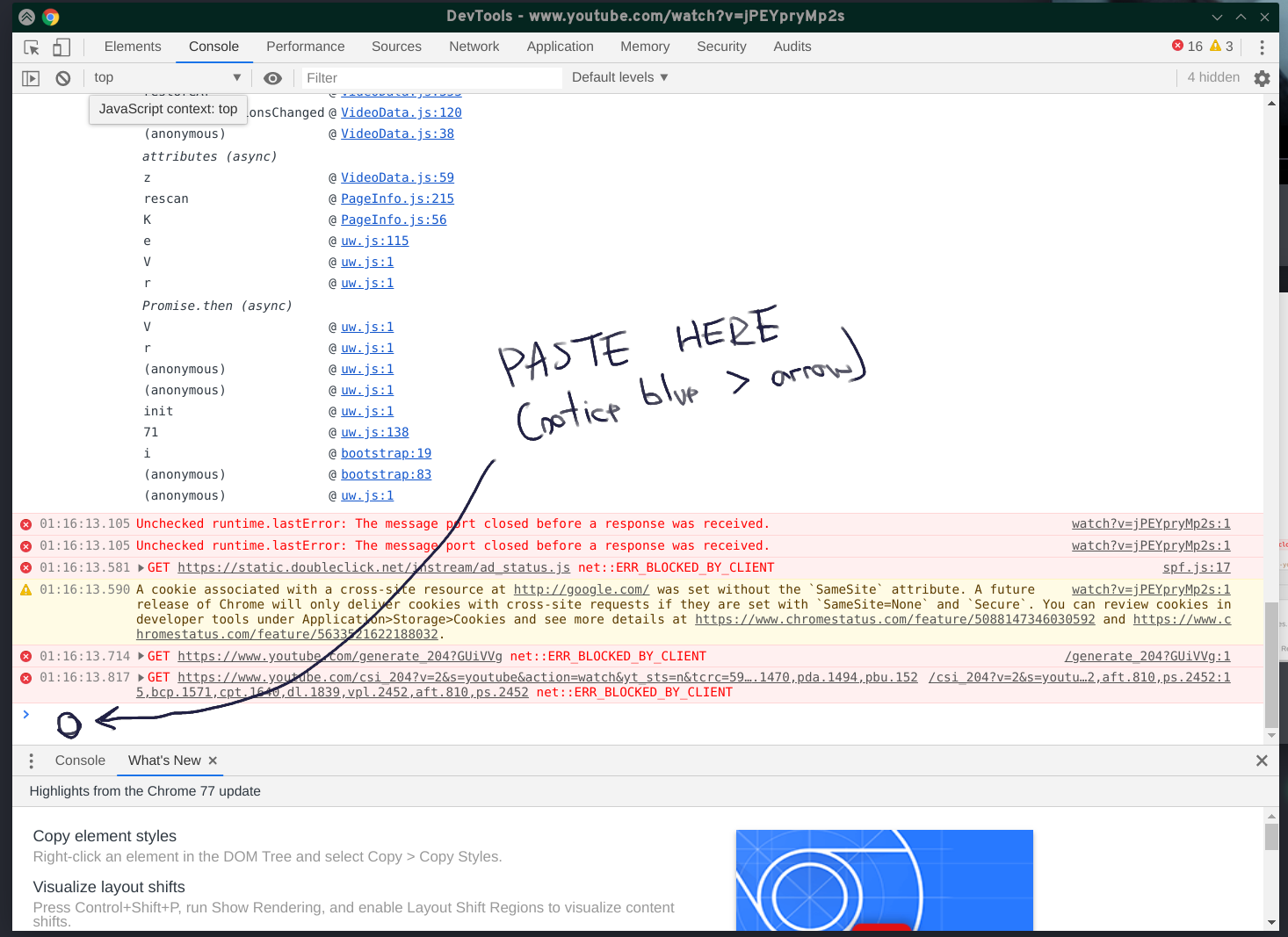Viewport: 1288px width, 937px height.
Task: Open the DevTools three-dot main menu
Action: (x=1262, y=47)
